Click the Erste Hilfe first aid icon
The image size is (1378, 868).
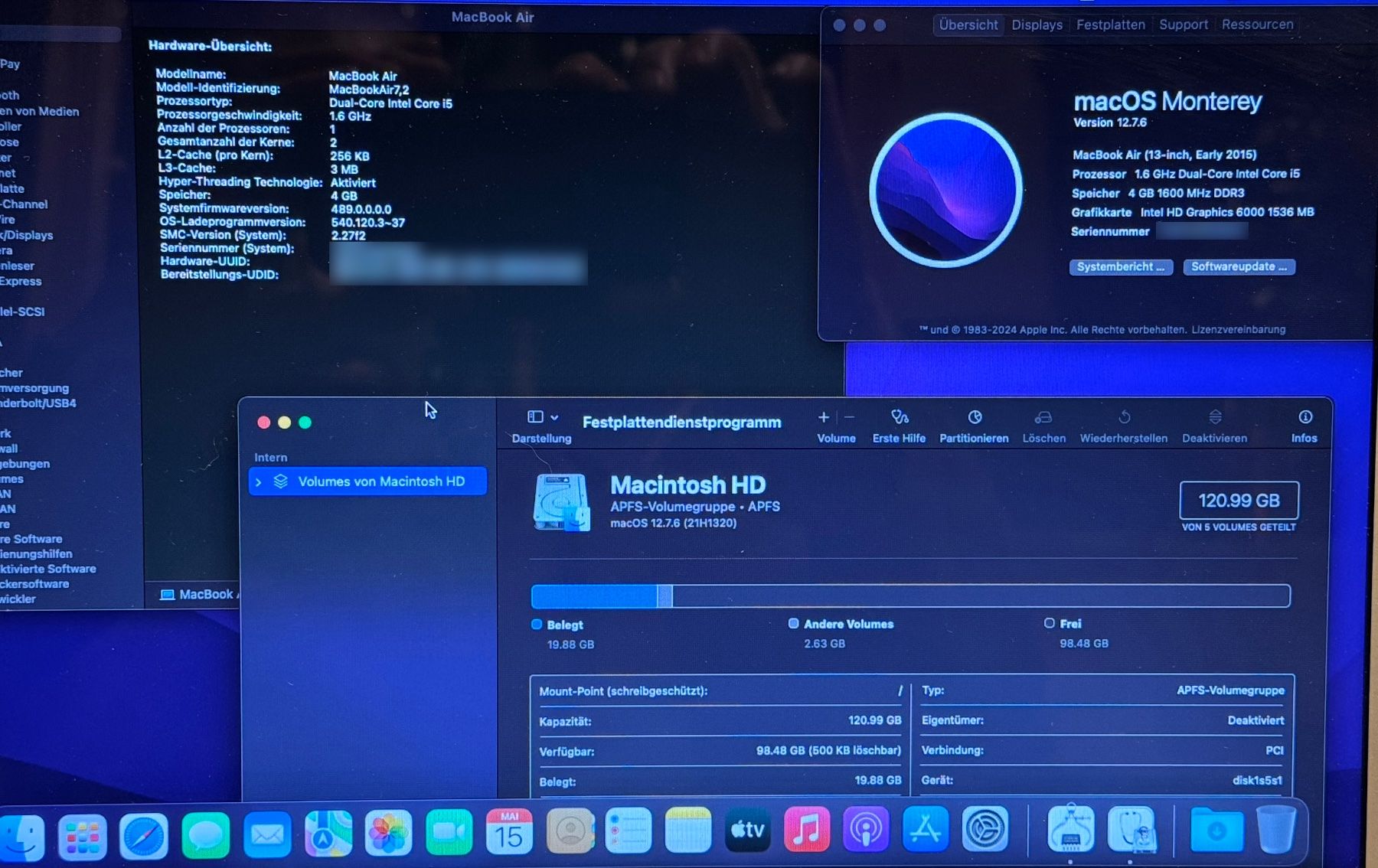[x=900, y=417]
